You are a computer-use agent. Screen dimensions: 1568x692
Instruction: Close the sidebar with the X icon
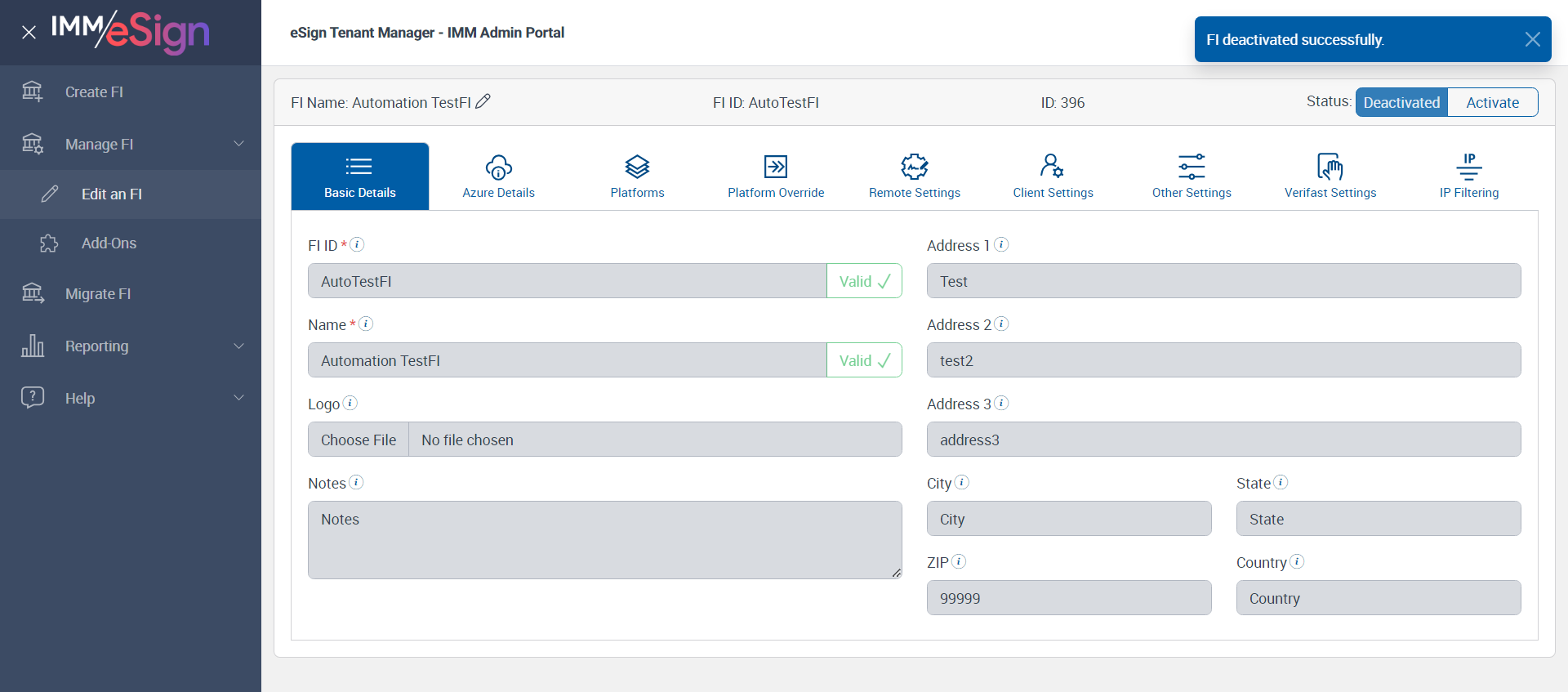[x=29, y=33]
